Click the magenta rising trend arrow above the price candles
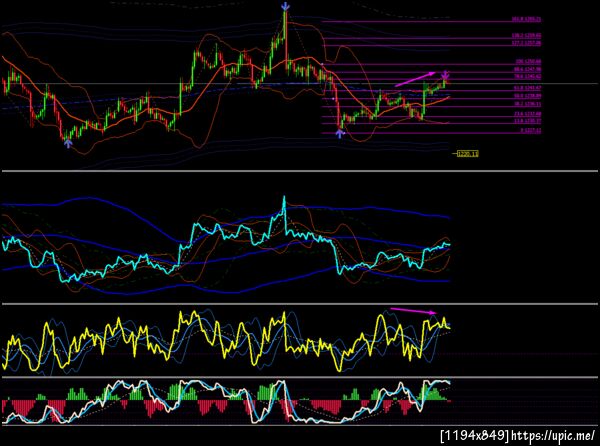Image resolution: width=600 pixels, height=446 pixels. [415, 79]
